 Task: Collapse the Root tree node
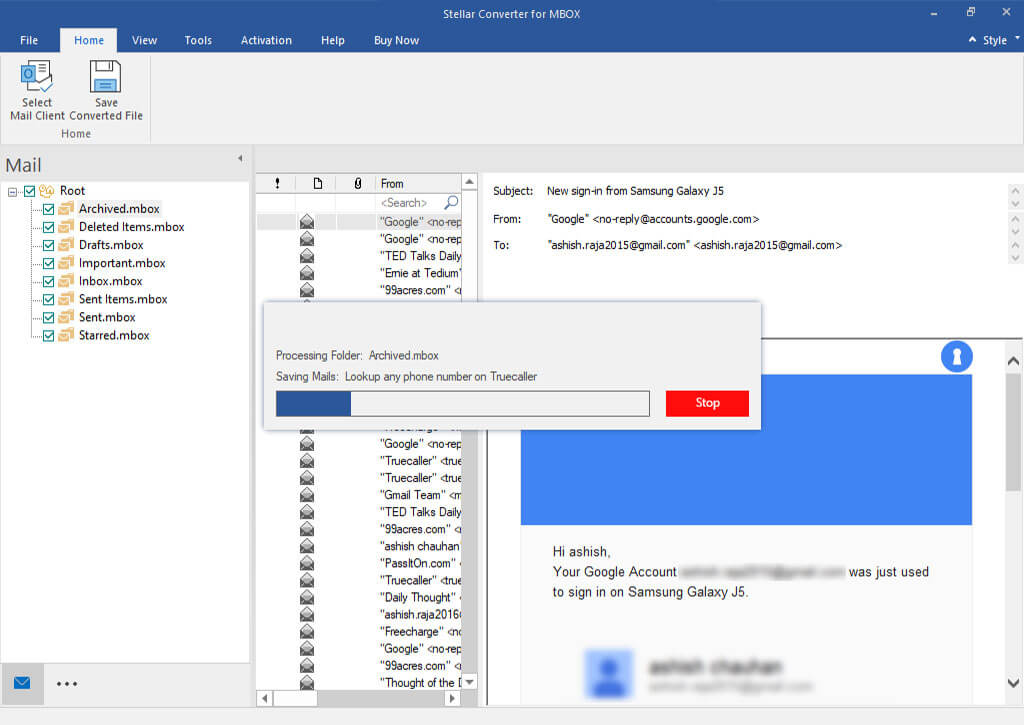point(12,192)
